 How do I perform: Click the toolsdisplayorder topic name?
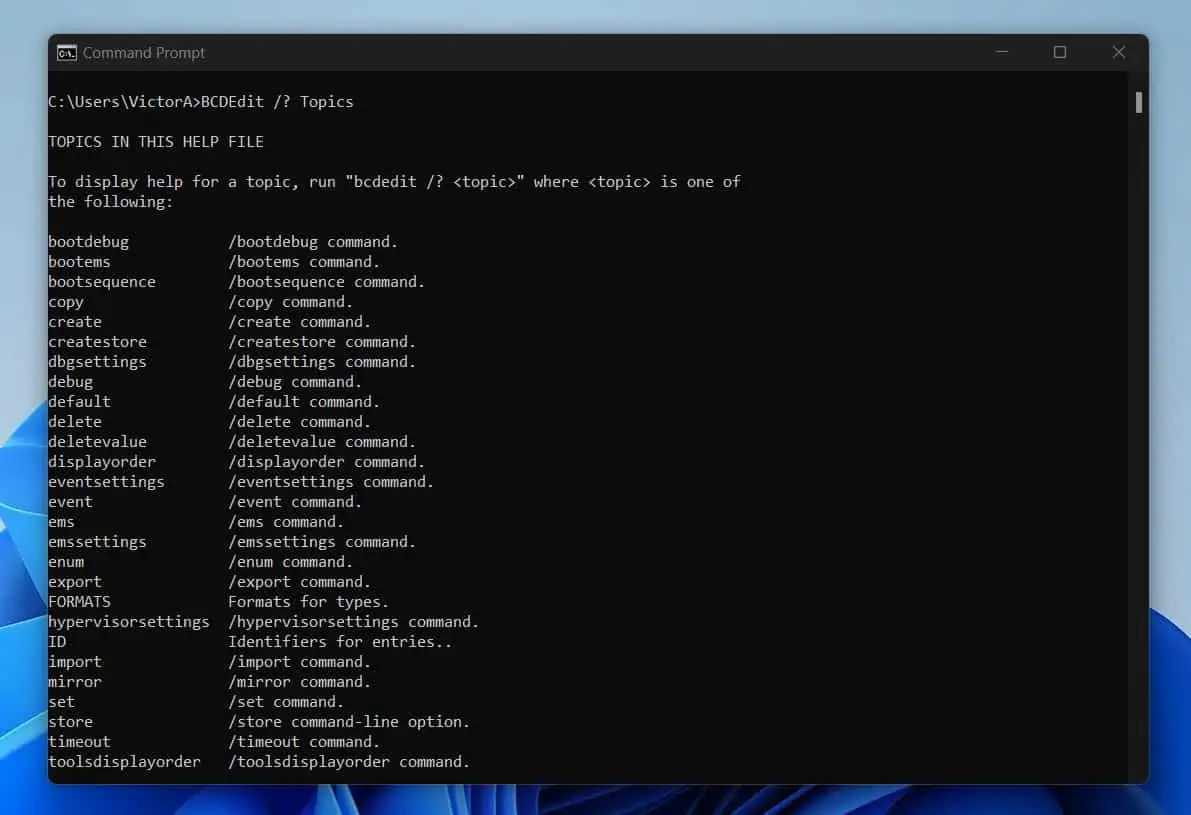point(124,762)
